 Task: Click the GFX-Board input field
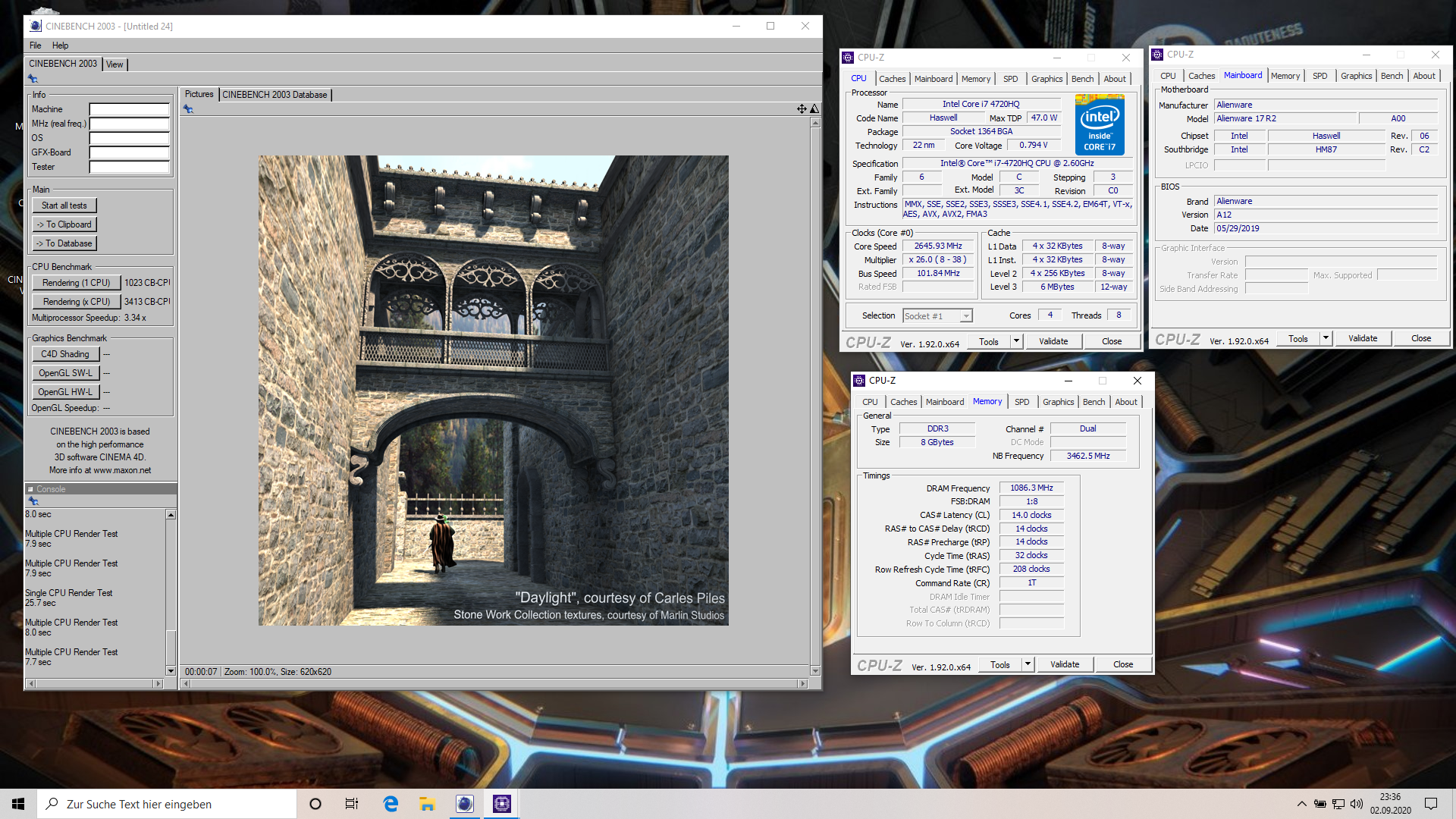(129, 152)
